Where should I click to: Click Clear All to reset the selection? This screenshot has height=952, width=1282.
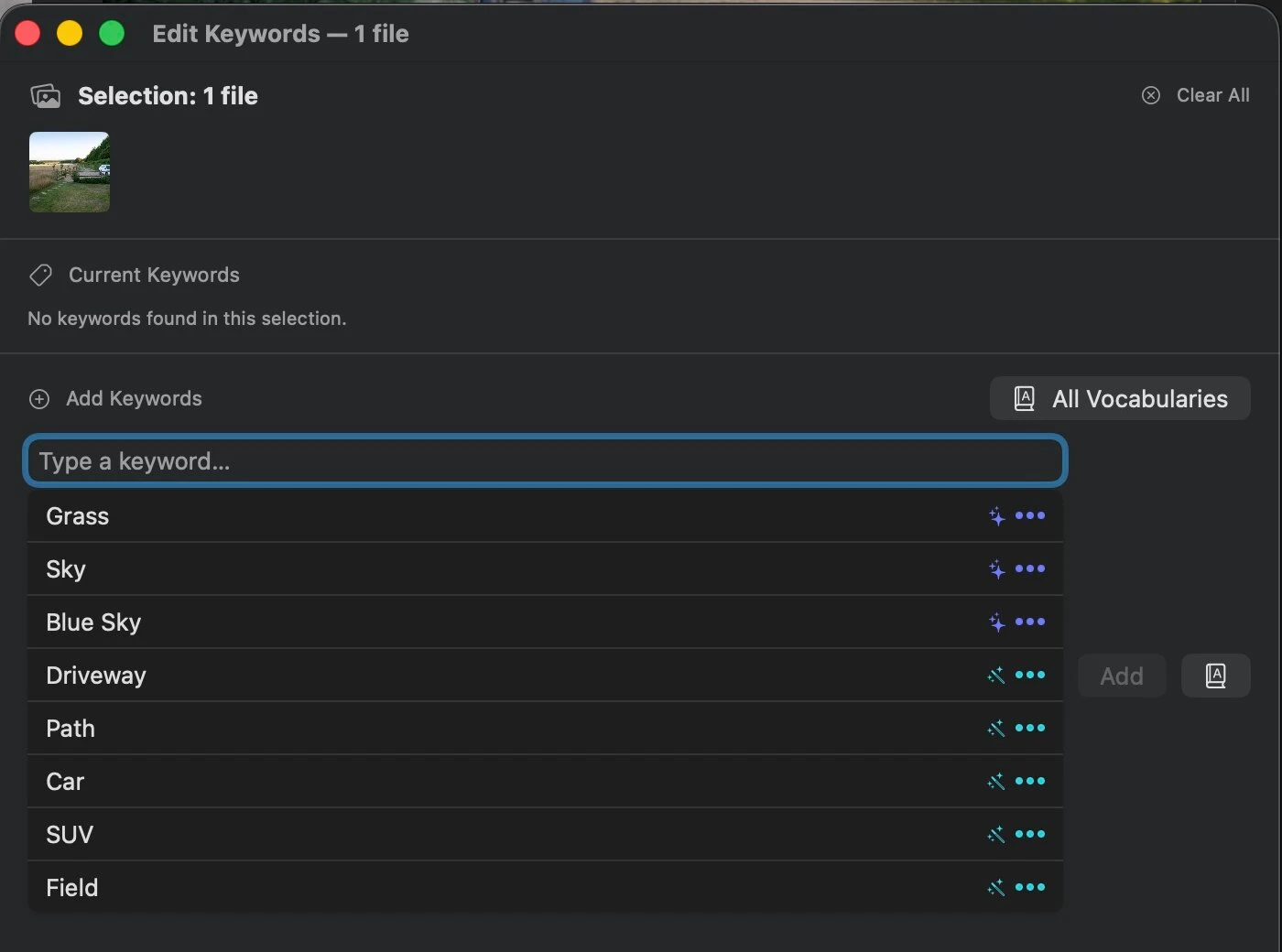click(x=1196, y=95)
